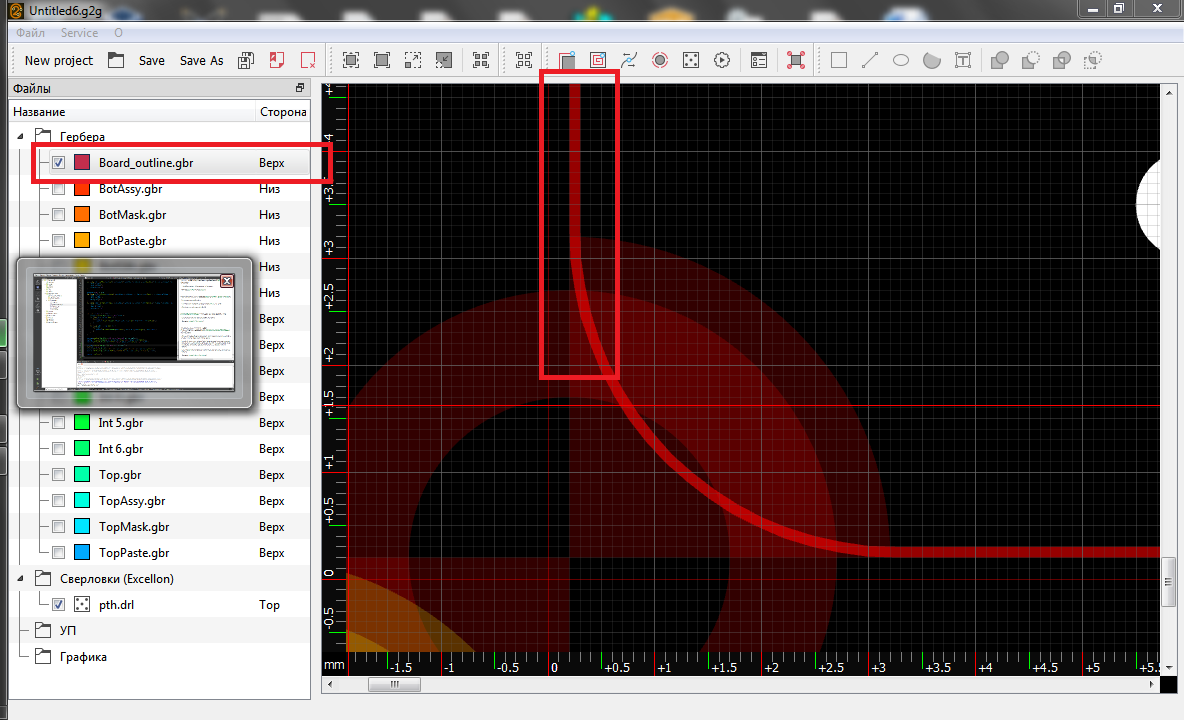Click the red corner handles square icon
1184x720 pixels.
796,60
